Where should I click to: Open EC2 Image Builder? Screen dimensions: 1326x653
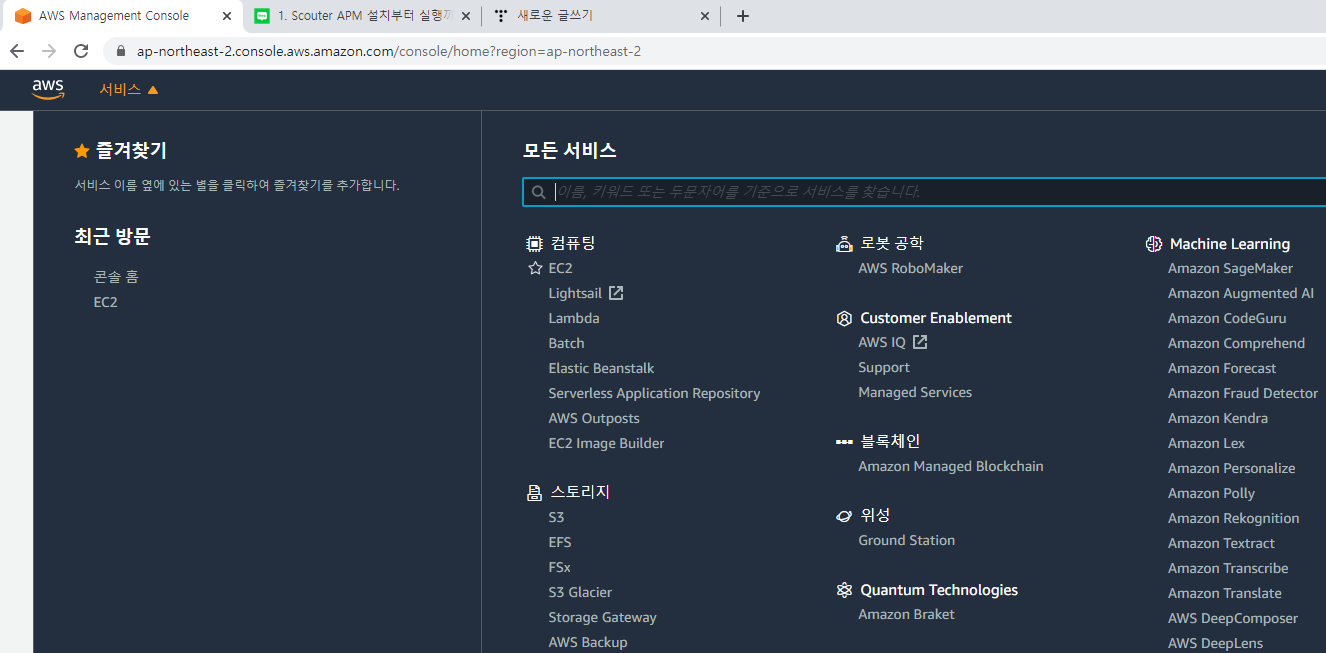(606, 443)
